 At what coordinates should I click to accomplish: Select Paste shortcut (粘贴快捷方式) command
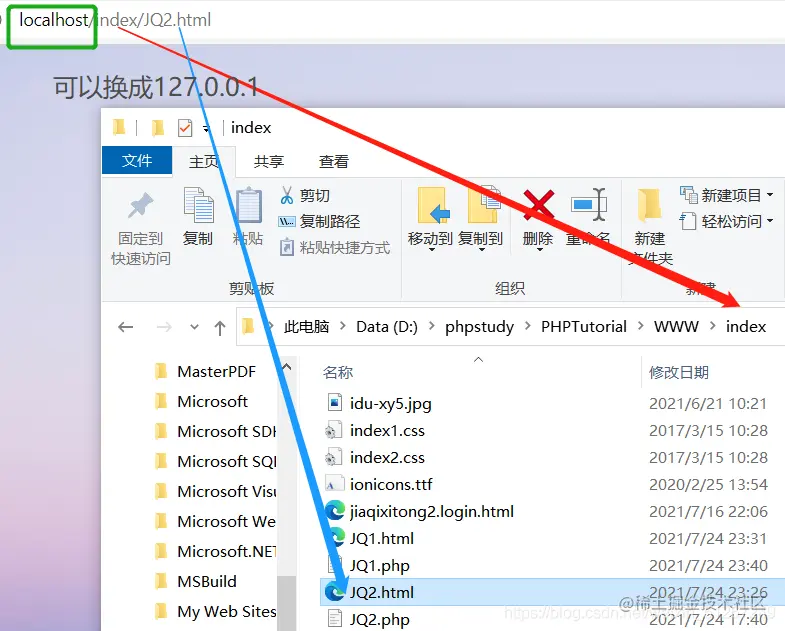(x=334, y=247)
